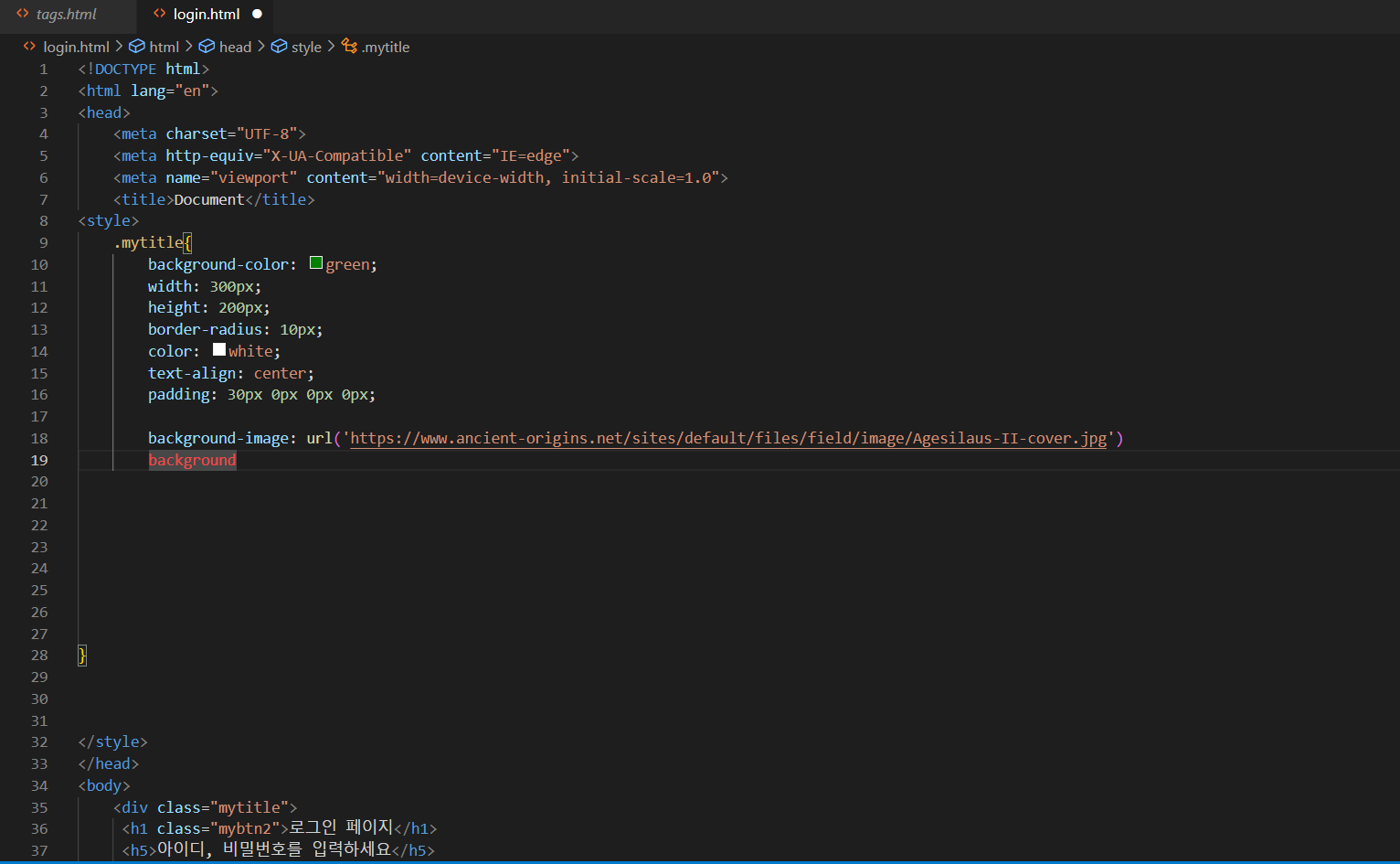Image resolution: width=1400 pixels, height=864 pixels.
Task: Click the '<head>' opening tag on line 3
Action: 104,113
